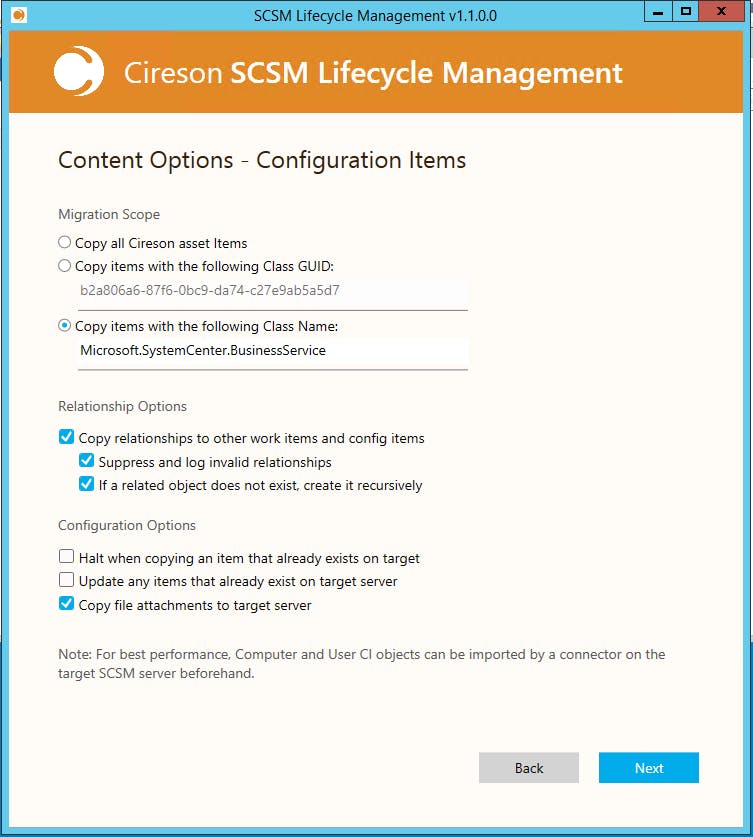
Task: Click the Content Options - Configuration Items heading
Action: pyautogui.click(x=262, y=160)
